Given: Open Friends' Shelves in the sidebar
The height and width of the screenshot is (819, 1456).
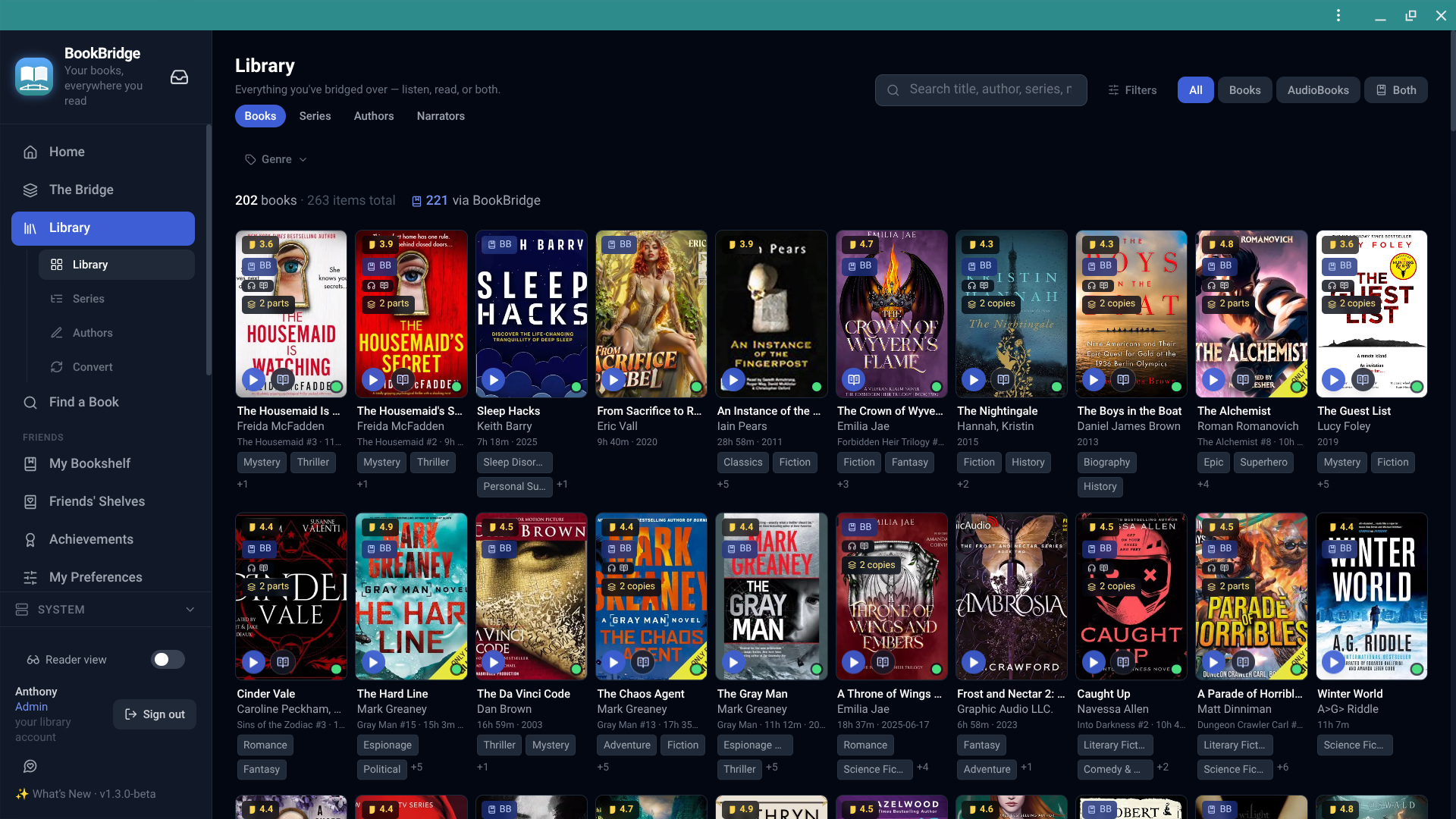Looking at the screenshot, I should click(x=103, y=501).
